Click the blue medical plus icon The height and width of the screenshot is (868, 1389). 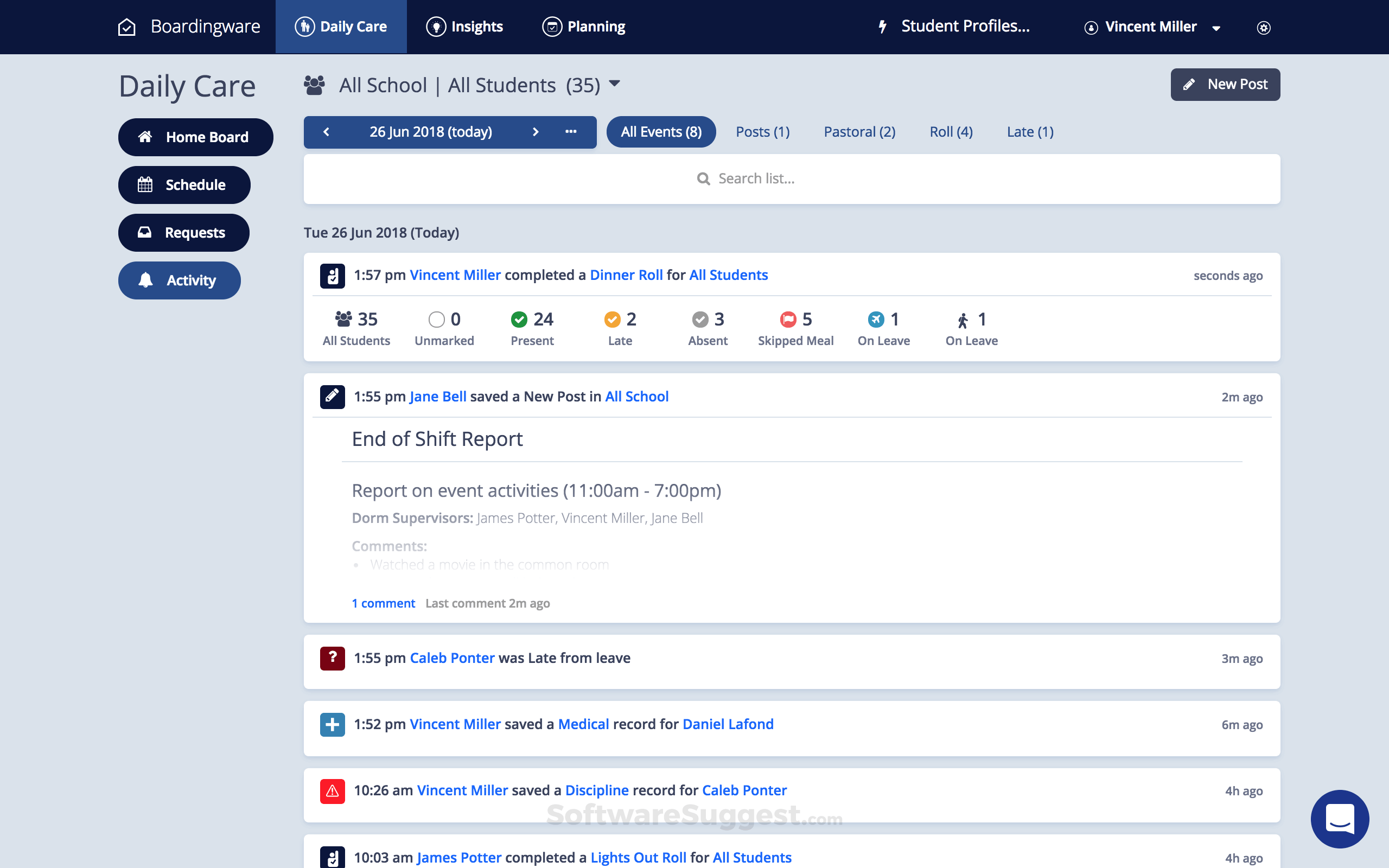332,724
